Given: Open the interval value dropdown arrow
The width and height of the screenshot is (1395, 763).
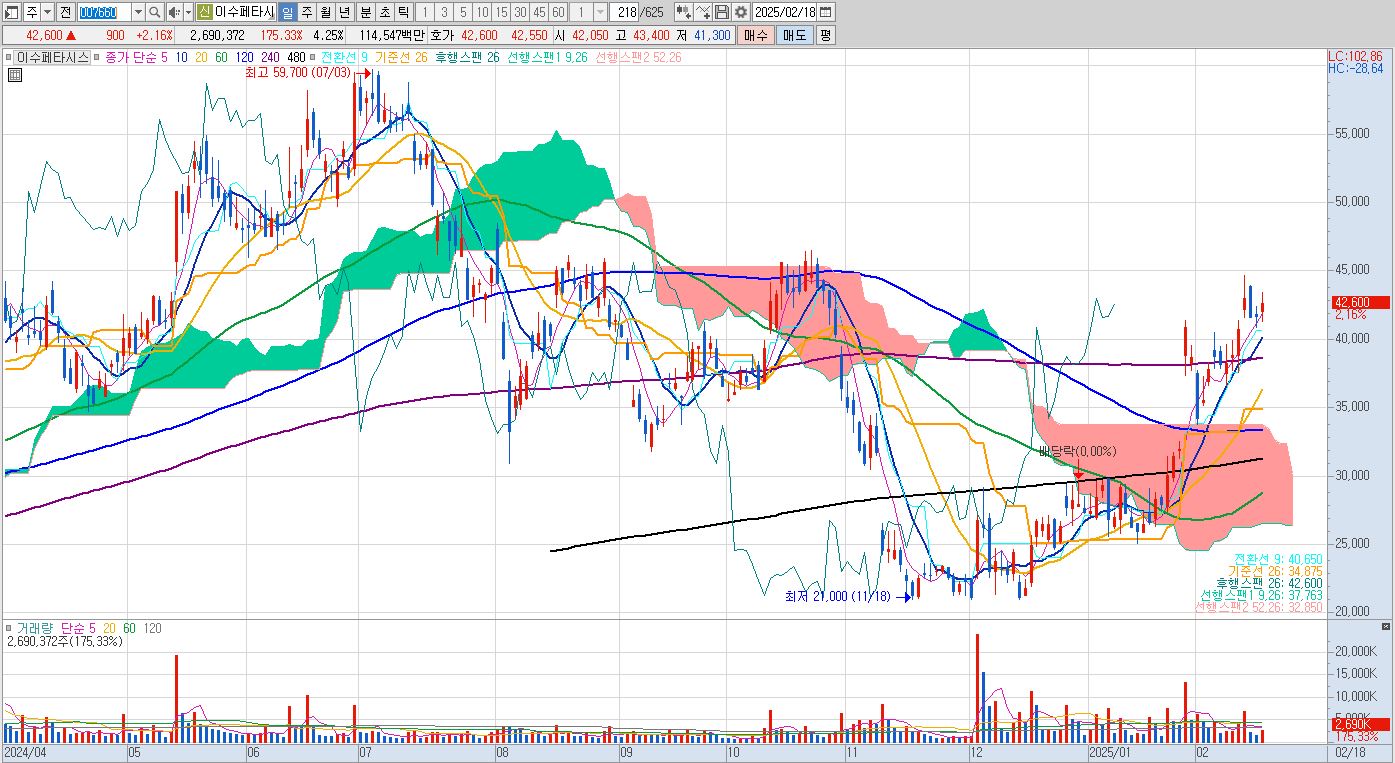Looking at the screenshot, I should [600, 12].
